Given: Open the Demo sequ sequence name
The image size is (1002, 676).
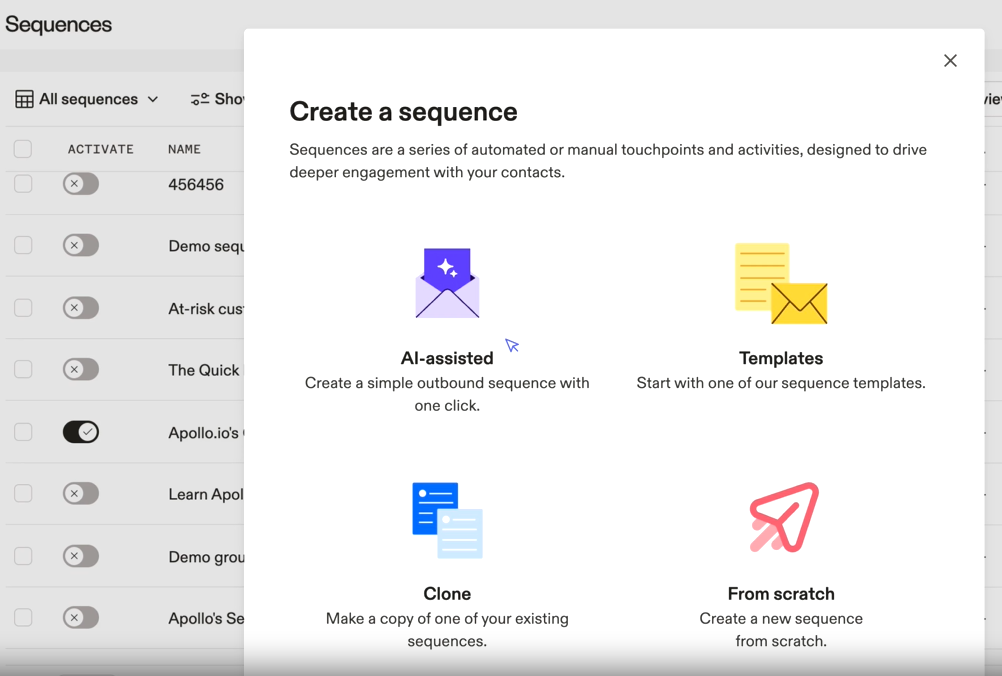Looking at the screenshot, I should 206,246.
